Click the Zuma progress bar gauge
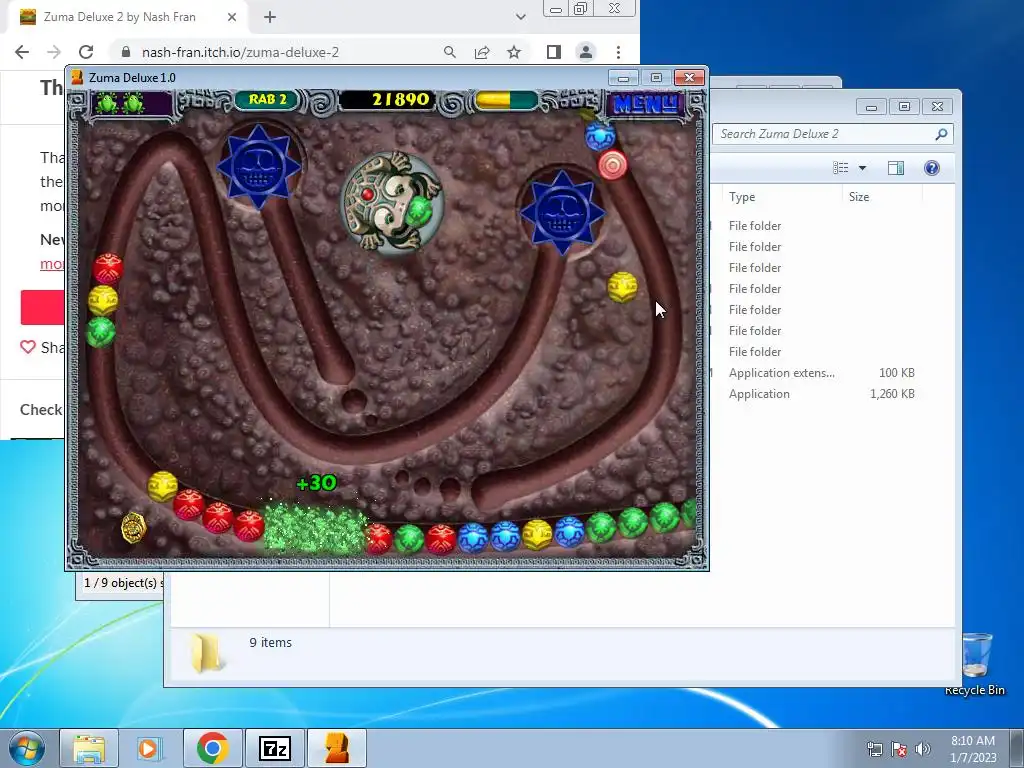 (x=506, y=100)
